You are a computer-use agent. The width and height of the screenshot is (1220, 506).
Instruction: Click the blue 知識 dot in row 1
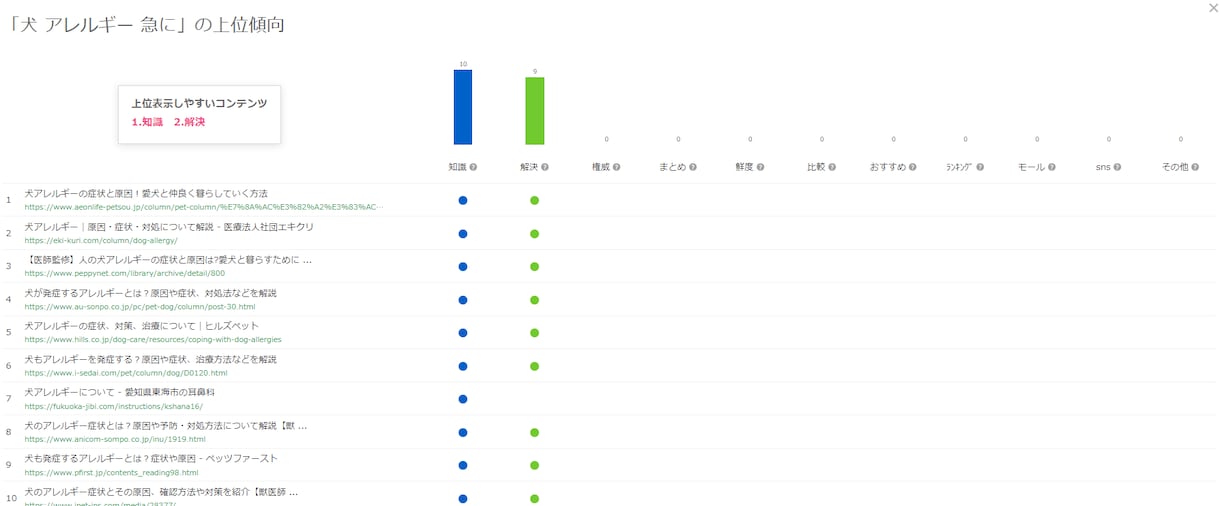pyautogui.click(x=463, y=200)
